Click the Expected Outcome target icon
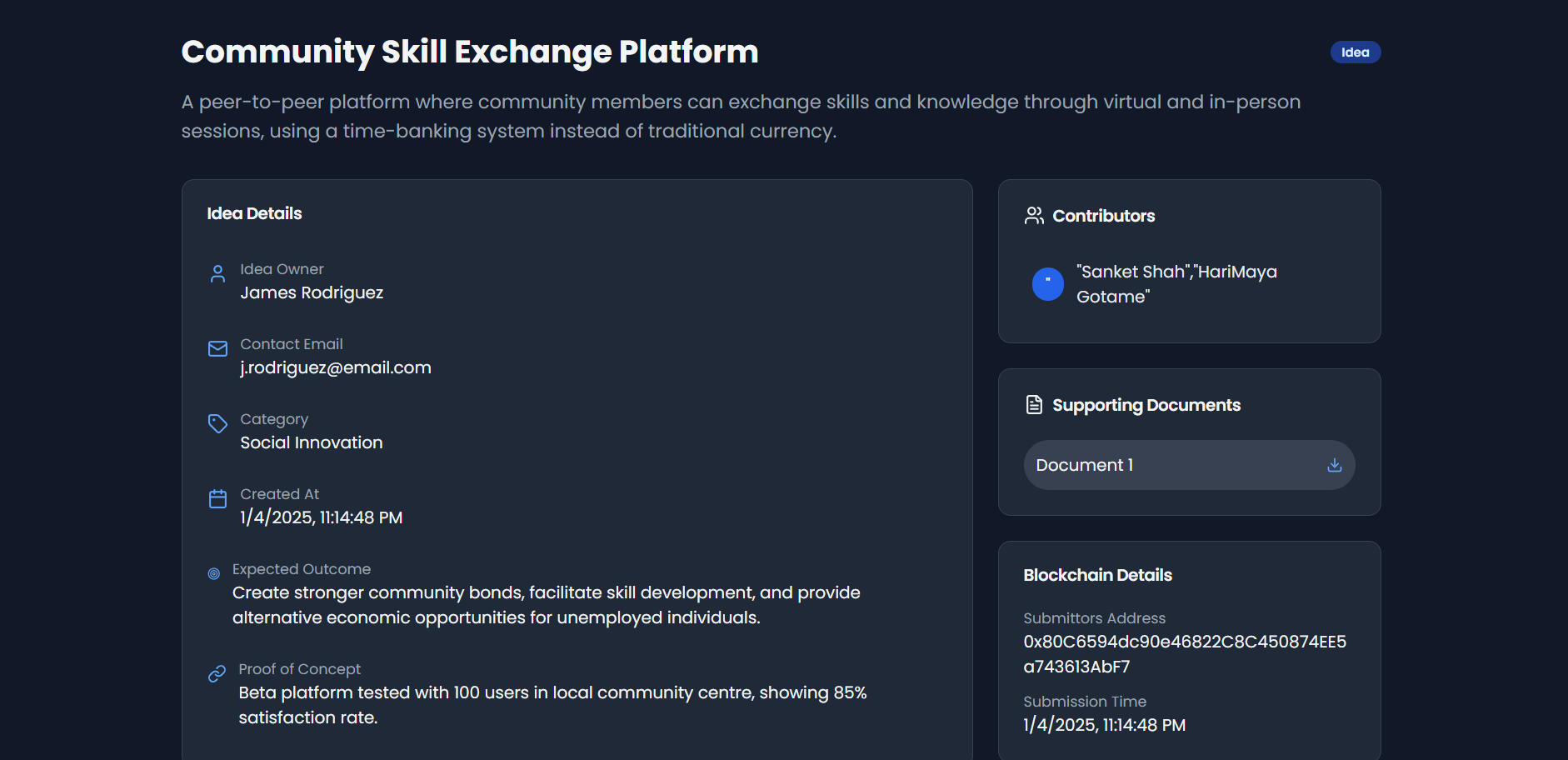This screenshot has width=1568, height=760. click(x=214, y=573)
